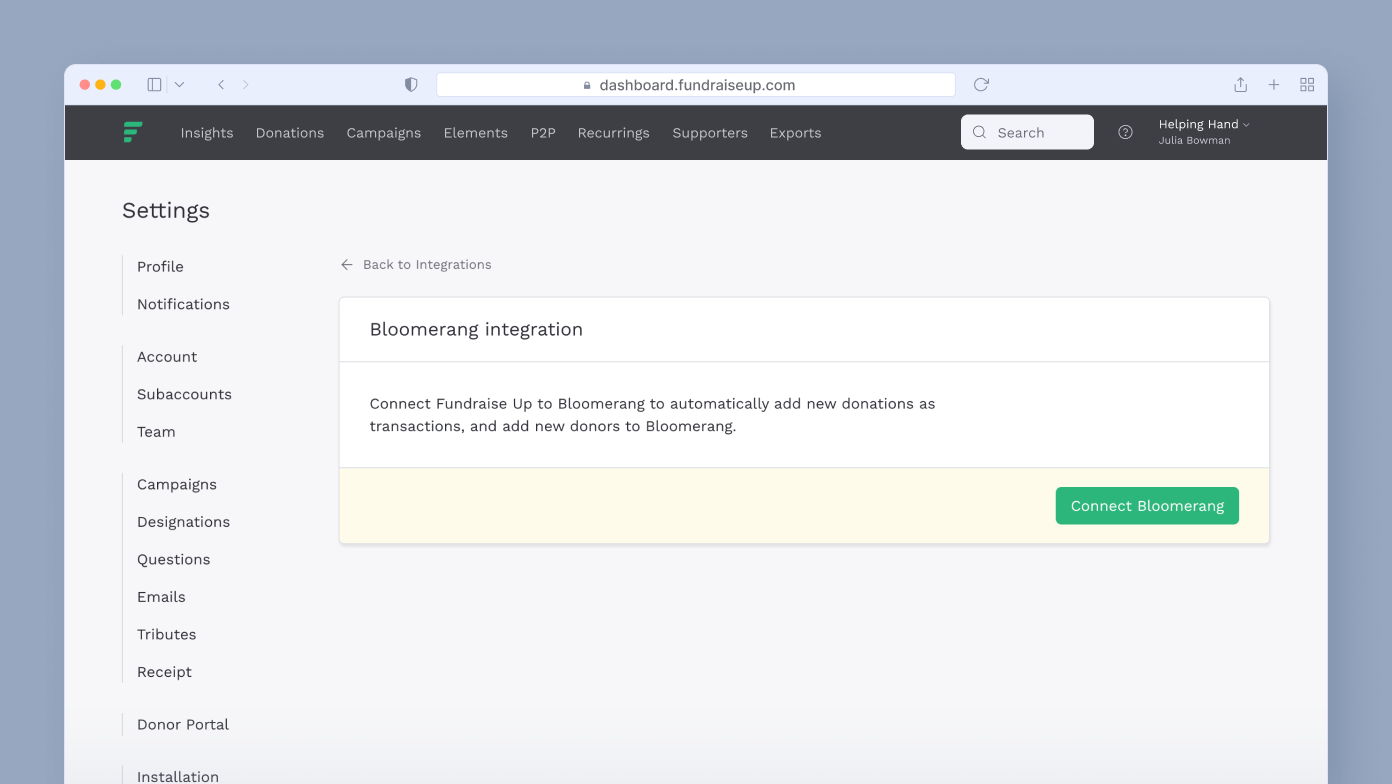Select Tributes in settings sidebar

pos(166,635)
